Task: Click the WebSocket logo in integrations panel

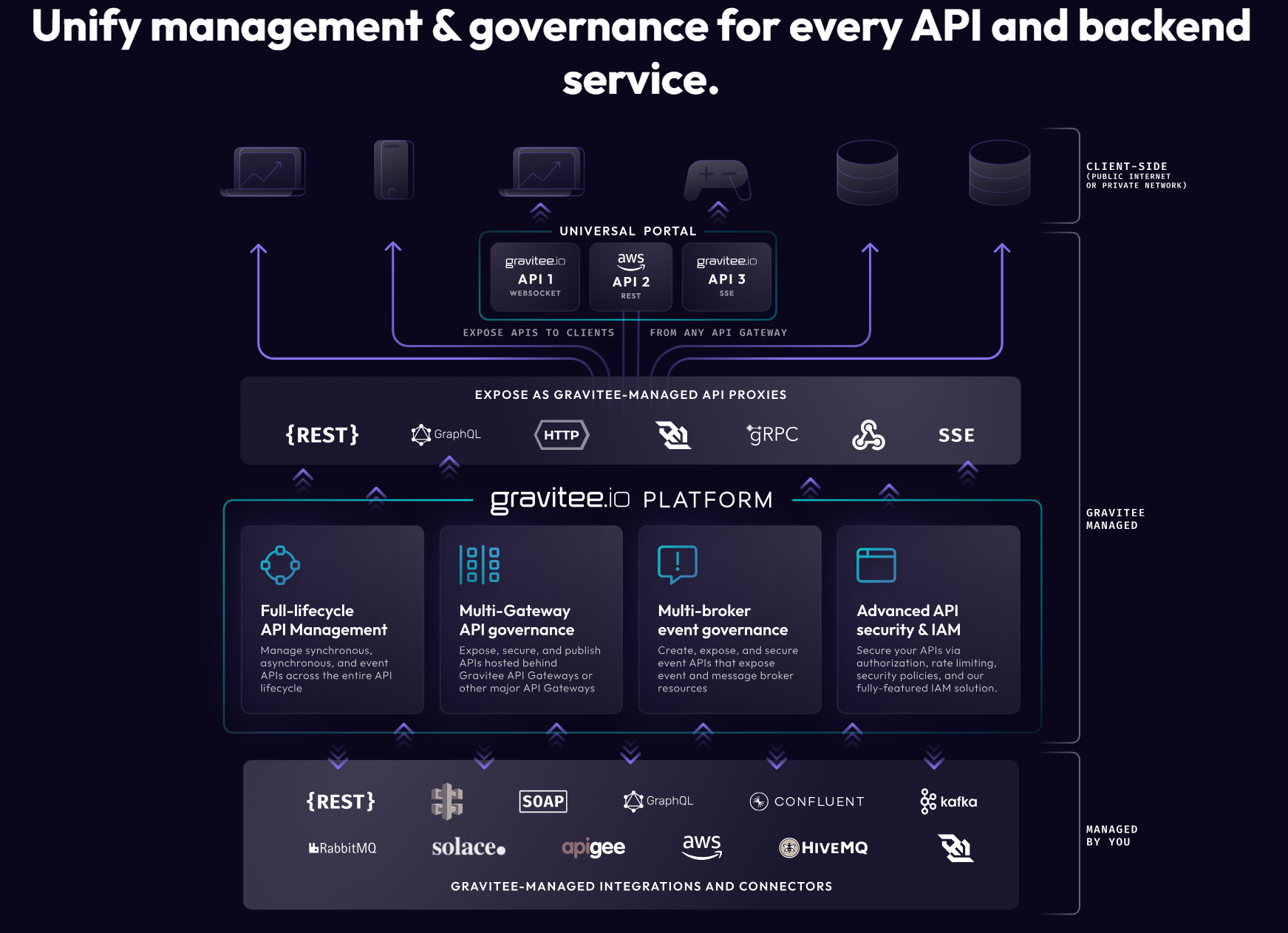Action: point(955,848)
